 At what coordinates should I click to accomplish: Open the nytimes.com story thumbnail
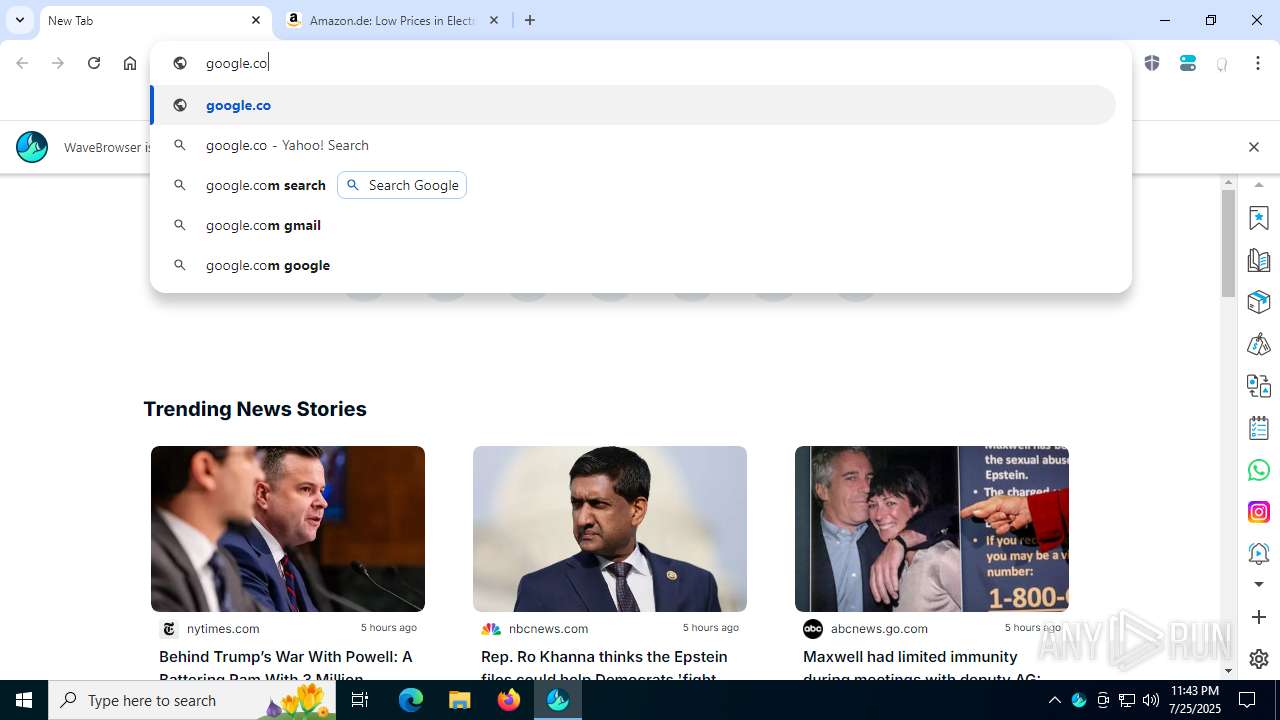pos(288,529)
